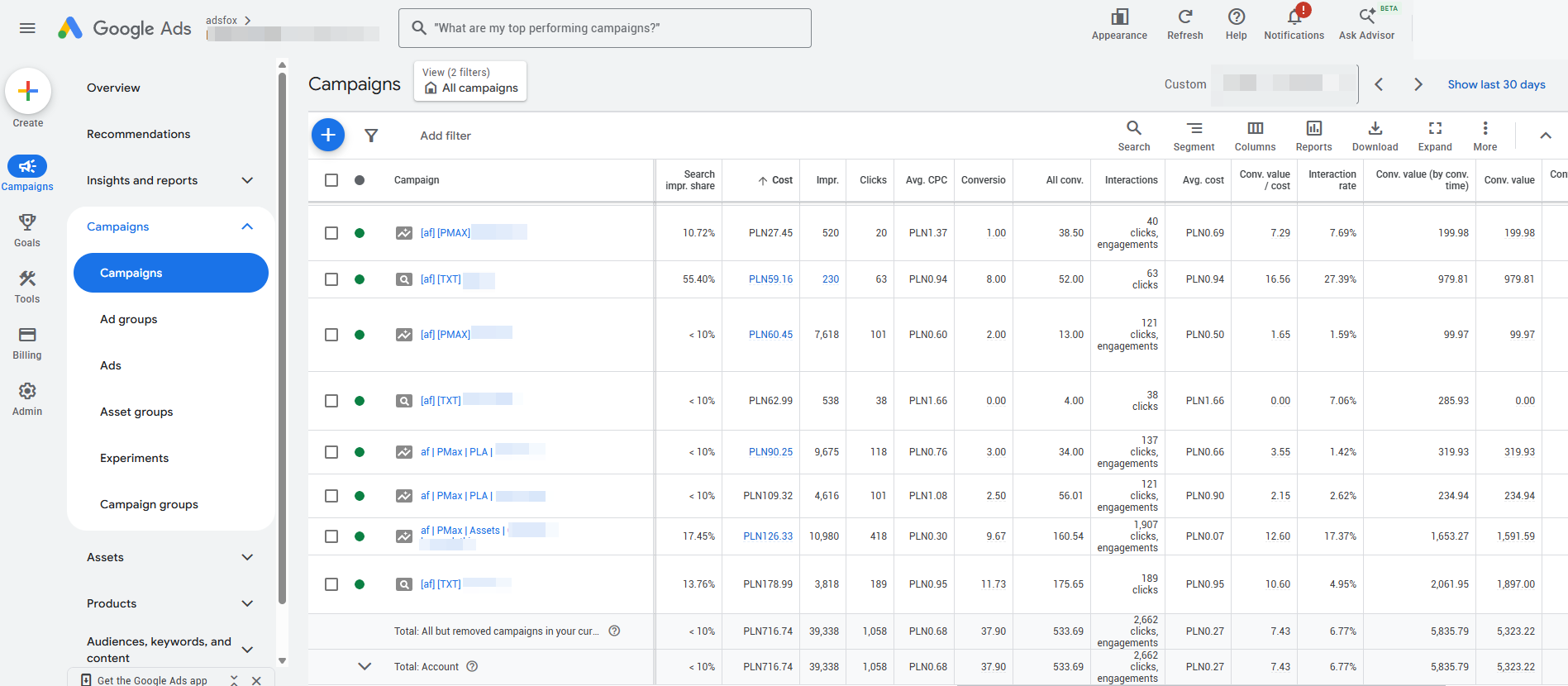This screenshot has height=686, width=1568.
Task: Open the Help icon
Action: [1237, 24]
